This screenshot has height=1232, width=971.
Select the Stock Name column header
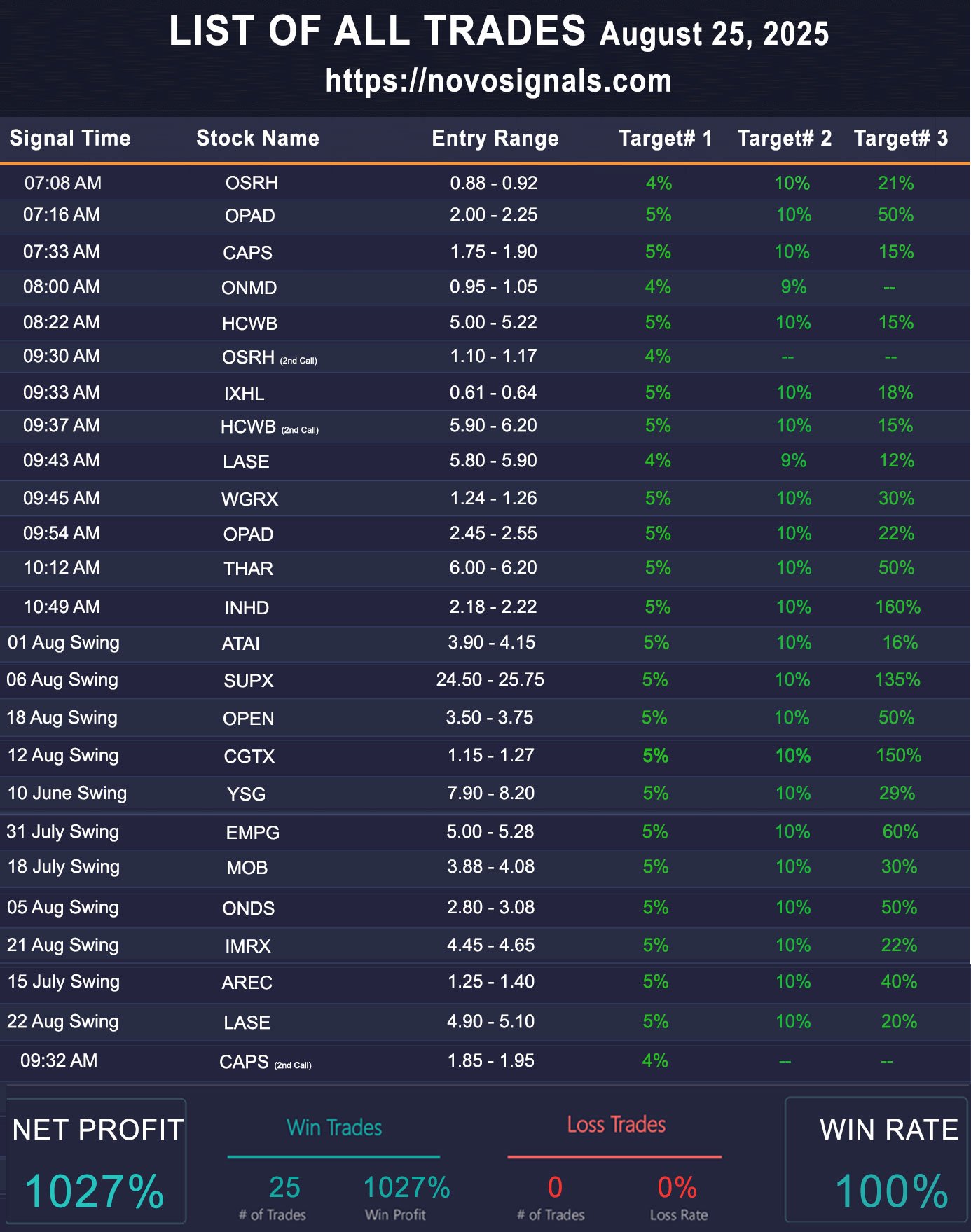257,138
